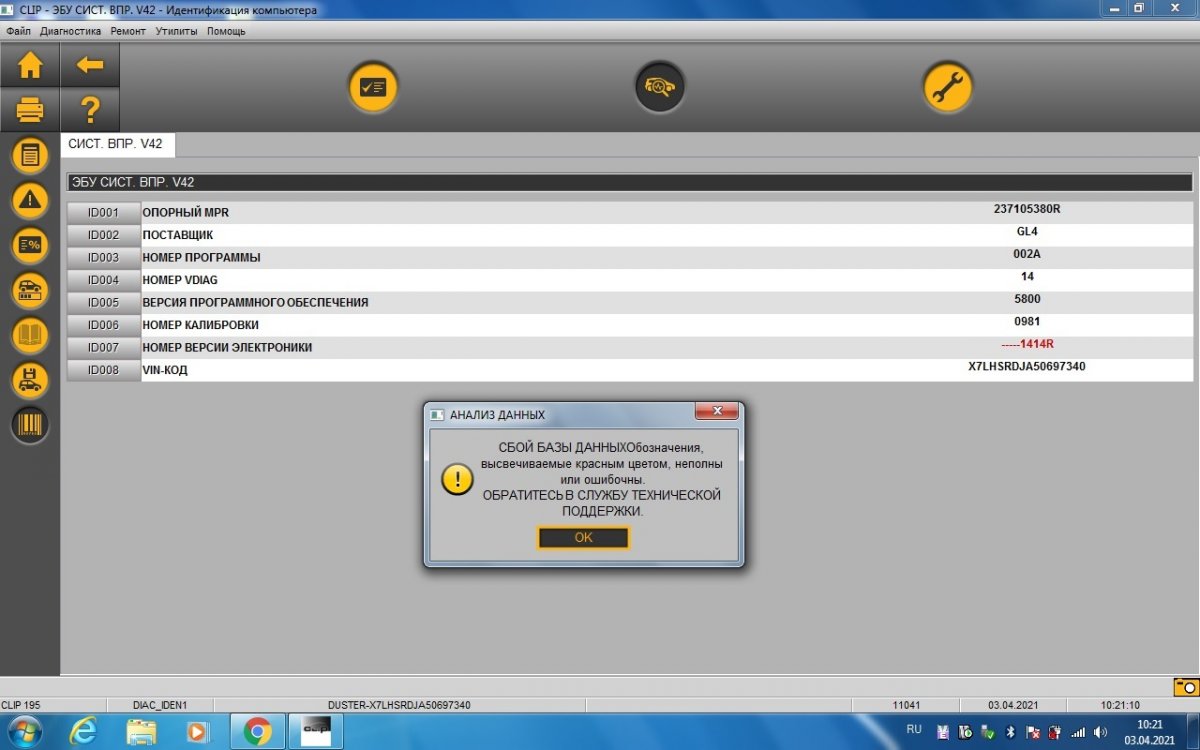The height and width of the screenshot is (750, 1200).
Task: Open help via question mark icon
Action: pyautogui.click(x=90, y=109)
